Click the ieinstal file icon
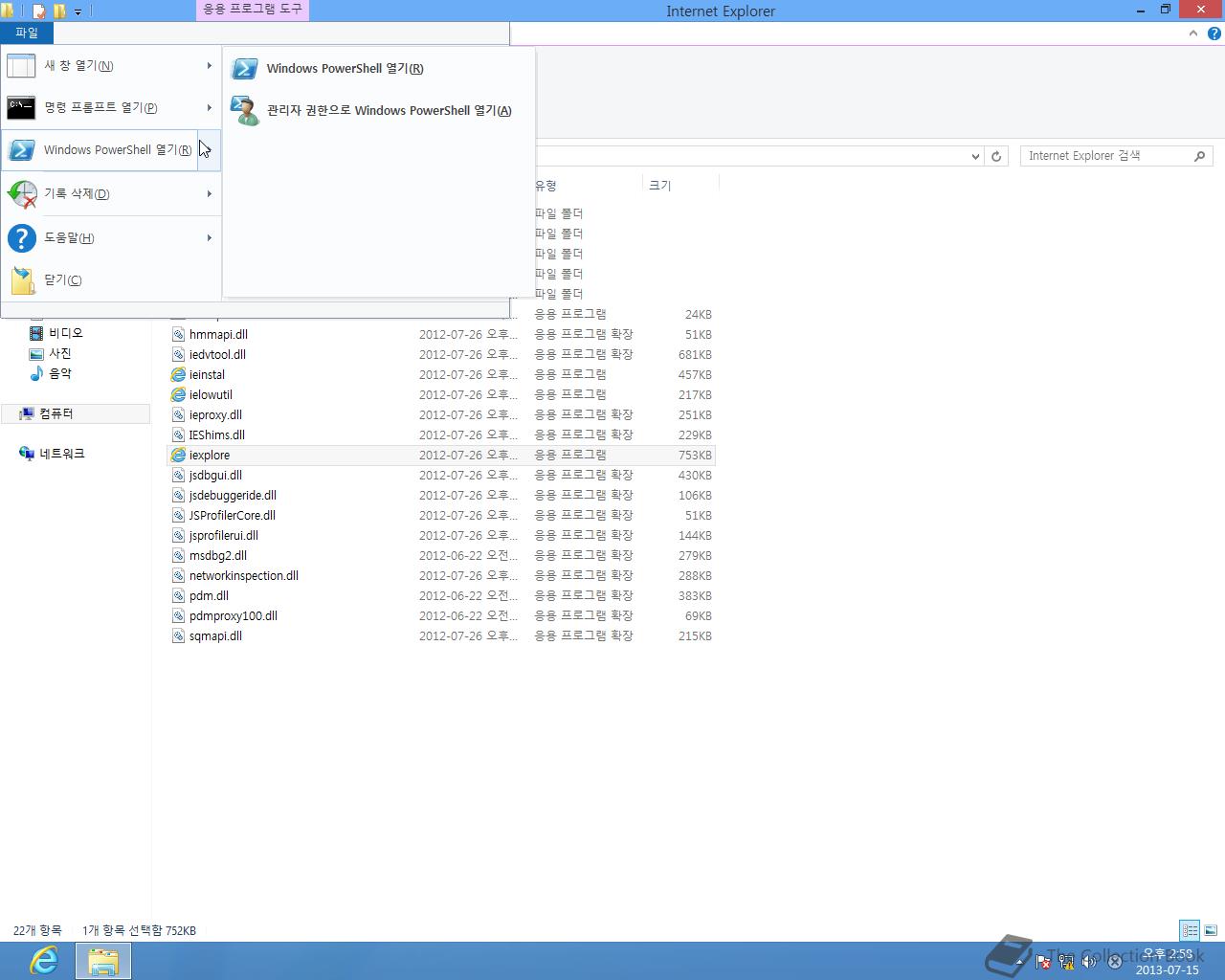The width and height of the screenshot is (1225, 980). [178, 375]
